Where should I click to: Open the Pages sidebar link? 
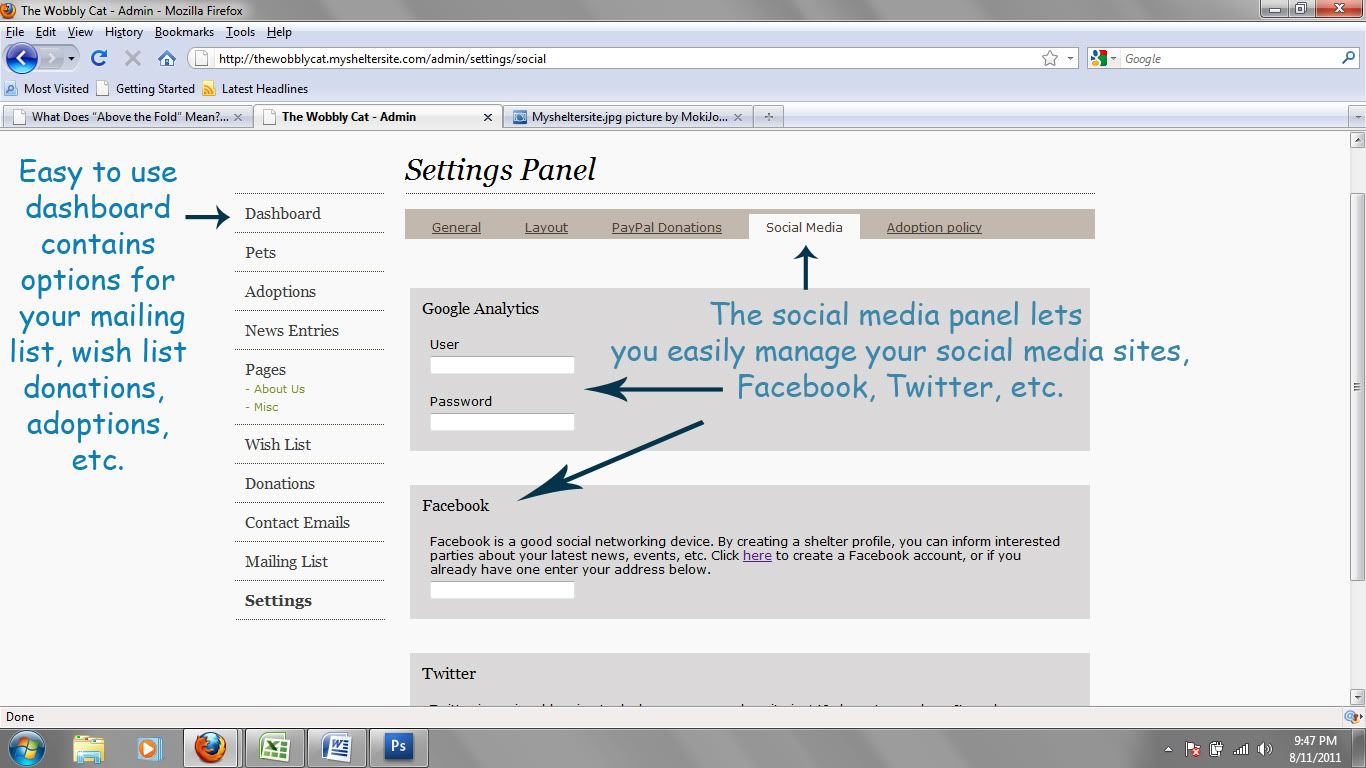click(265, 369)
